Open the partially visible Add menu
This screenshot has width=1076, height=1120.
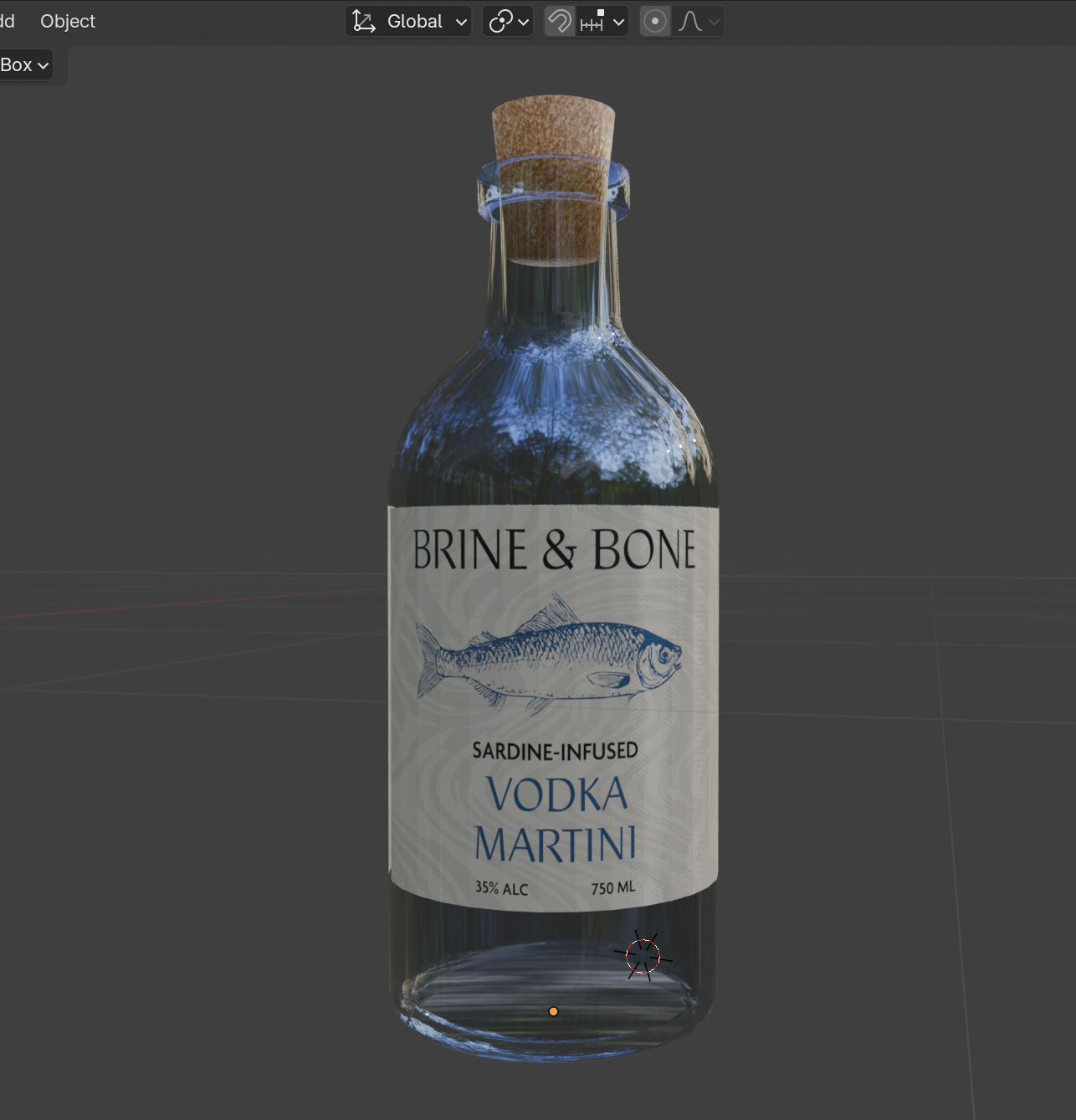(x=8, y=21)
